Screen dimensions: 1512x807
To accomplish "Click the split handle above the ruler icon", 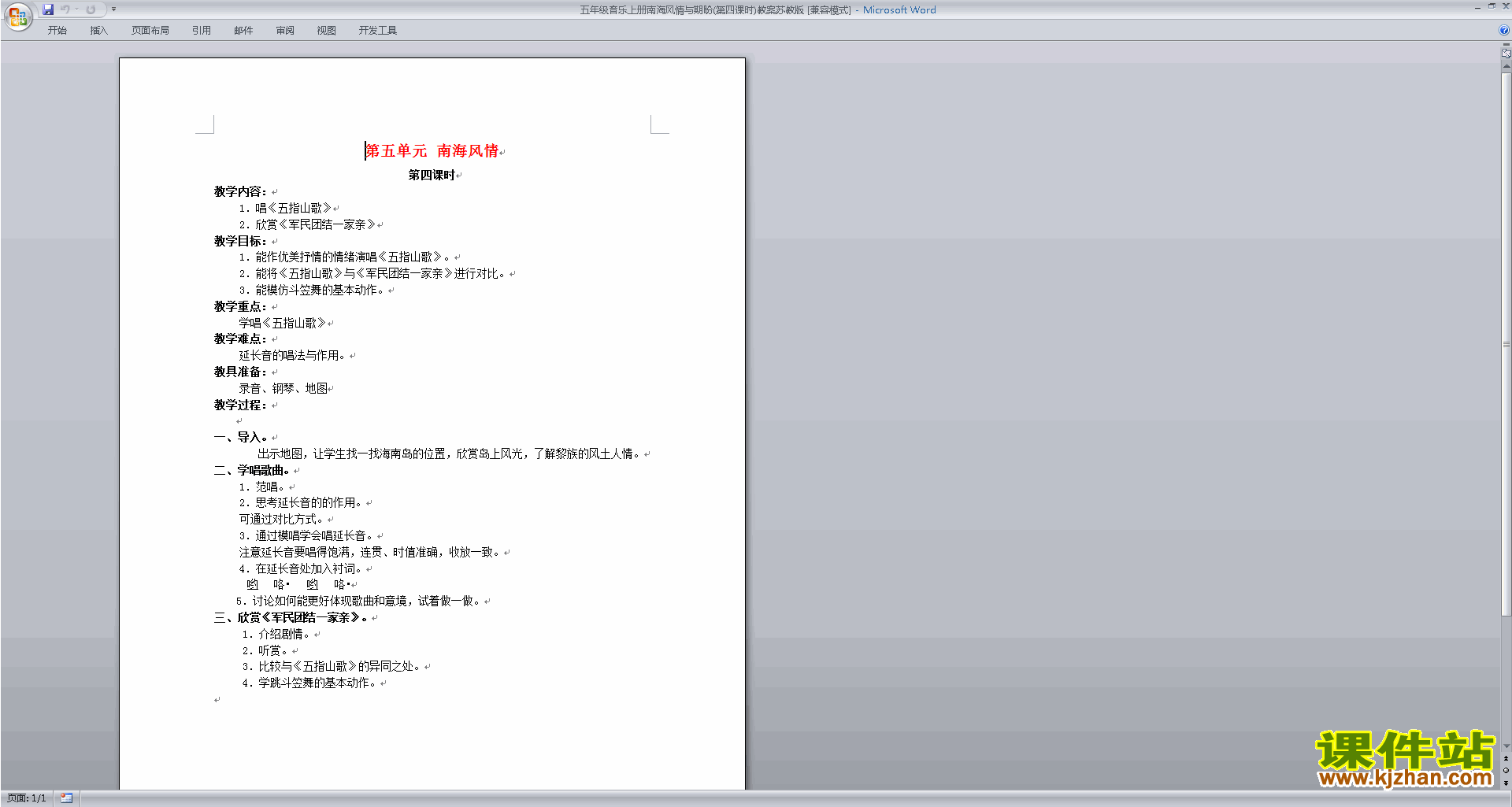I will [x=1506, y=45].
